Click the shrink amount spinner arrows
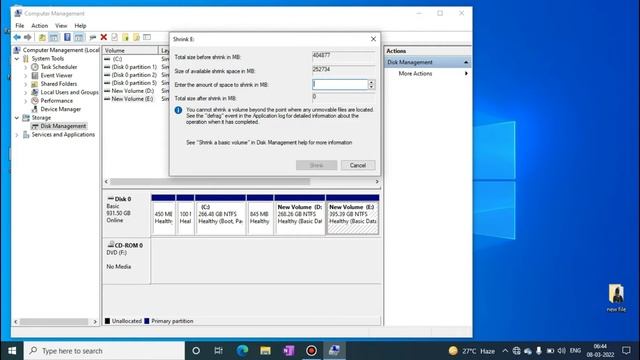The width and height of the screenshot is (640, 360). coord(371,84)
